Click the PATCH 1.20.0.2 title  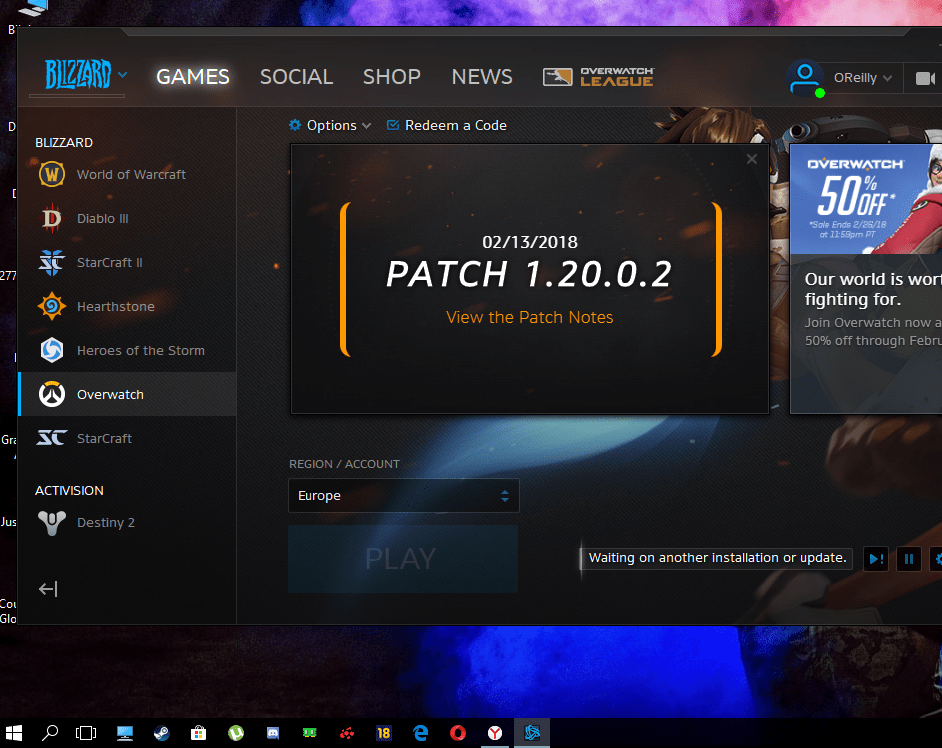(x=529, y=274)
